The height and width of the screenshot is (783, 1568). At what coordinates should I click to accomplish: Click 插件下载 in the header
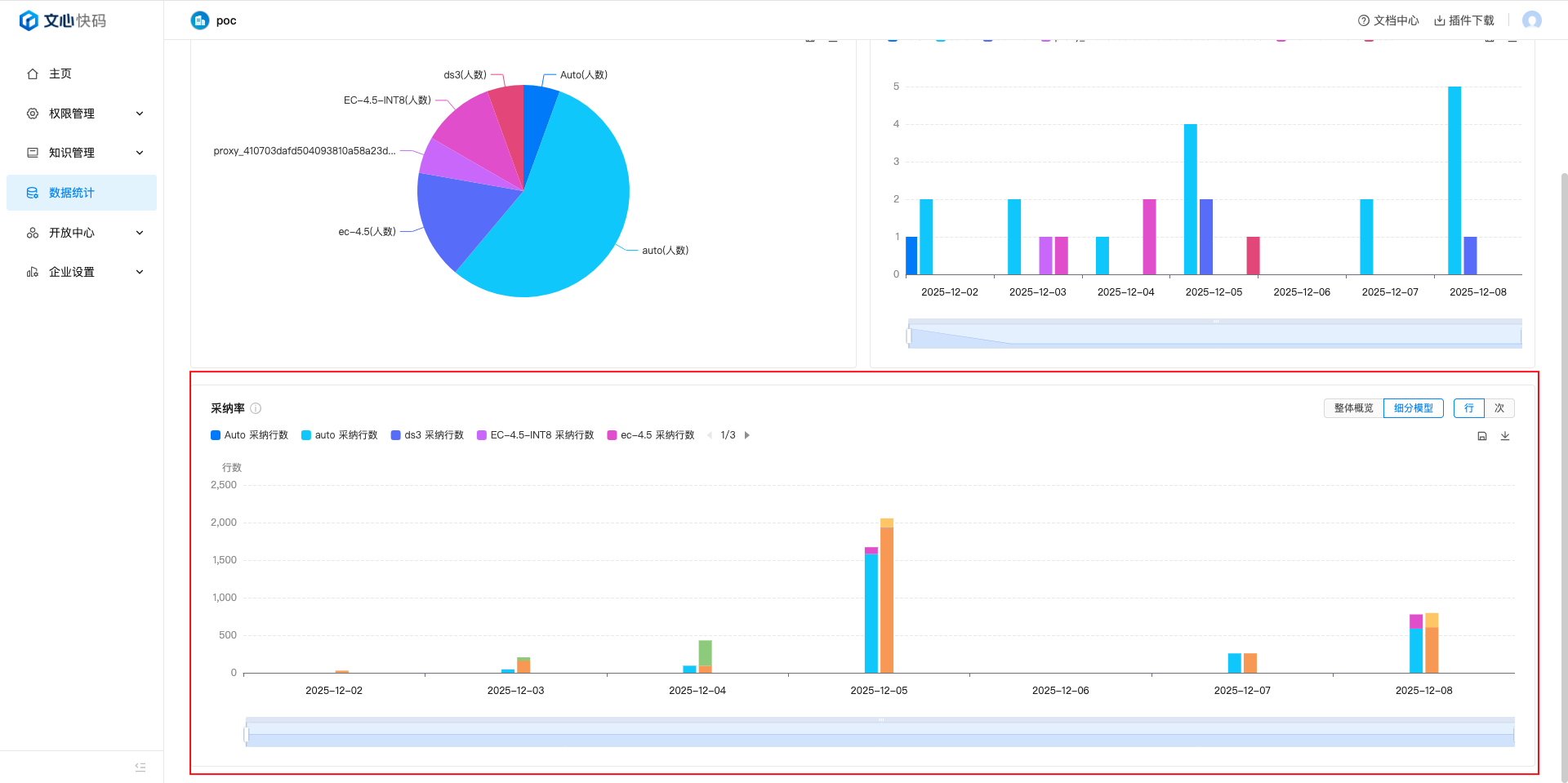click(1464, 20)
